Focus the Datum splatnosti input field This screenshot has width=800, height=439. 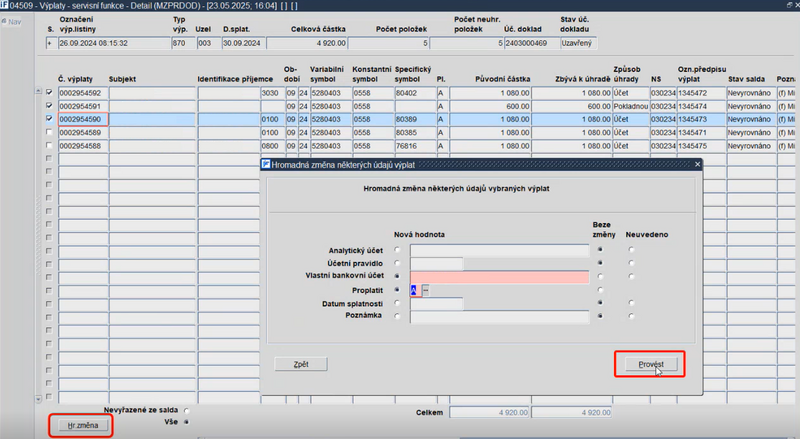point(437,303)
